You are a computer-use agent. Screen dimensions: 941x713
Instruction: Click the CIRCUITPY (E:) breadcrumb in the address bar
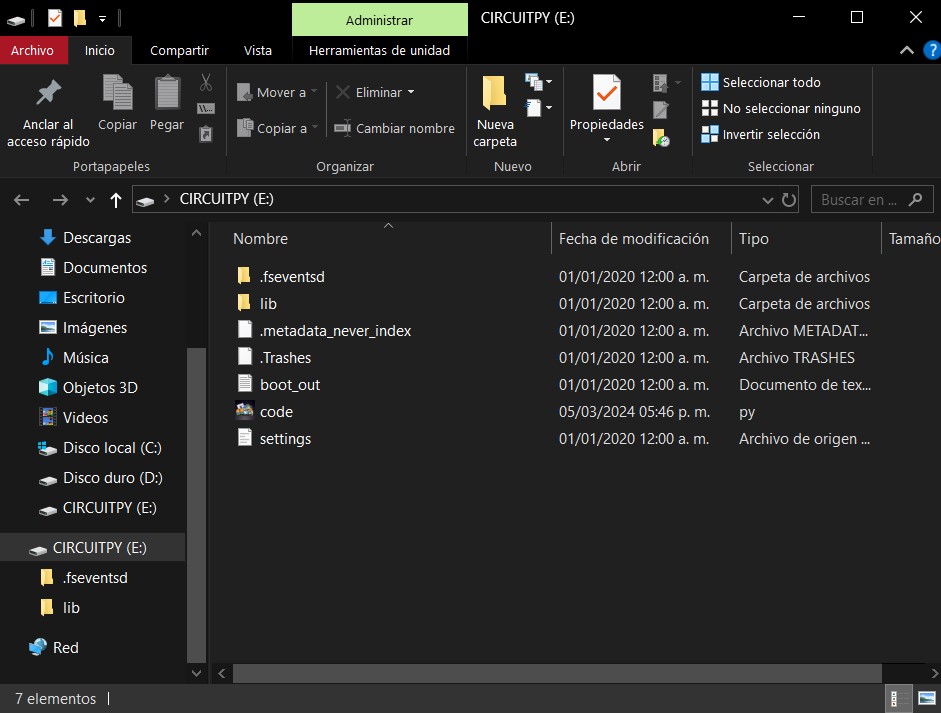226,199
